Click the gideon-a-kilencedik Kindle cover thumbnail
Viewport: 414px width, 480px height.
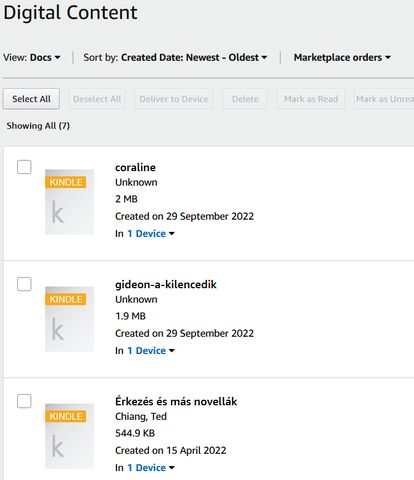(69, 319)
